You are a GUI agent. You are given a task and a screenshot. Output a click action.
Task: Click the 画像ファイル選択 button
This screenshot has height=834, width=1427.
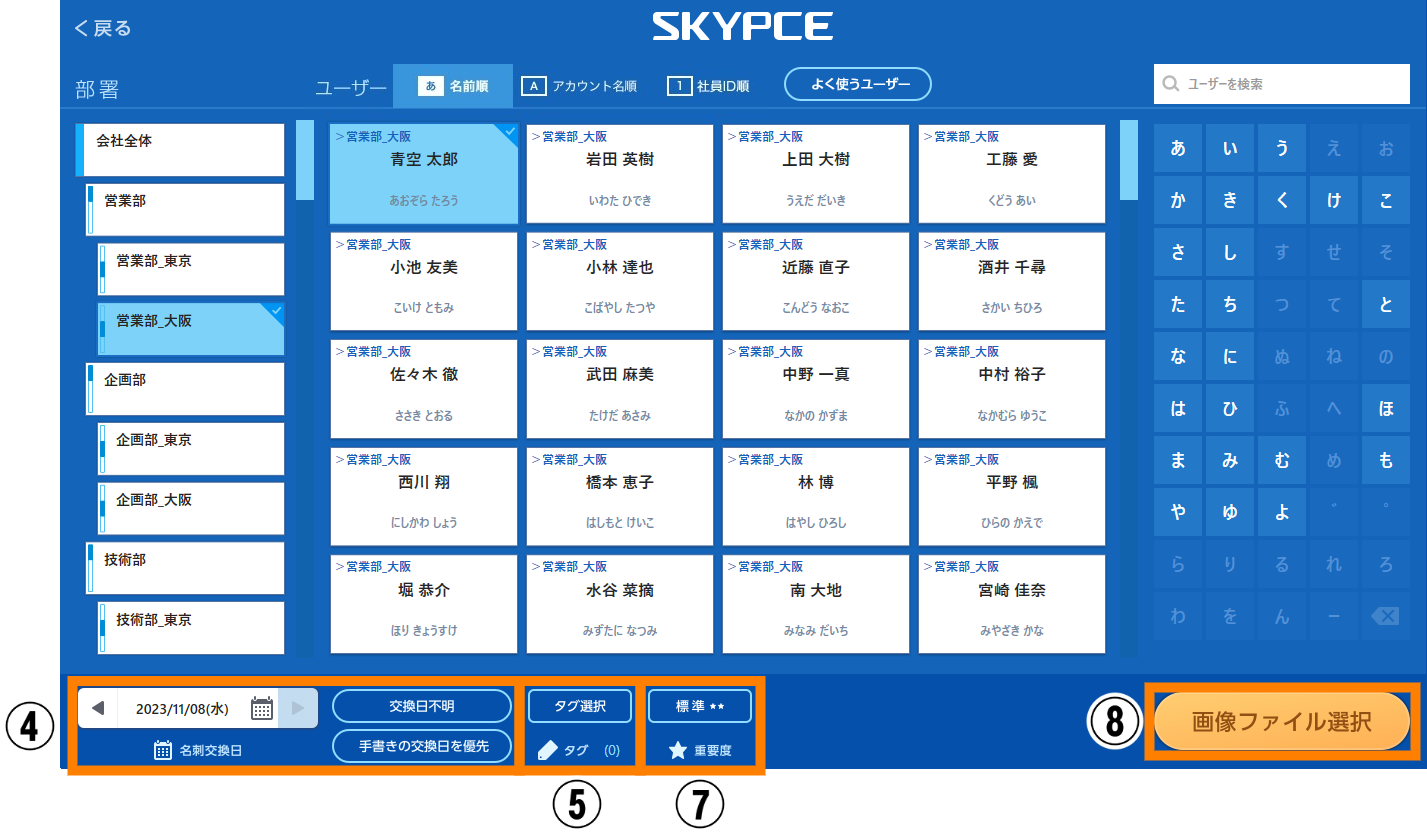tap(1281, 721)
